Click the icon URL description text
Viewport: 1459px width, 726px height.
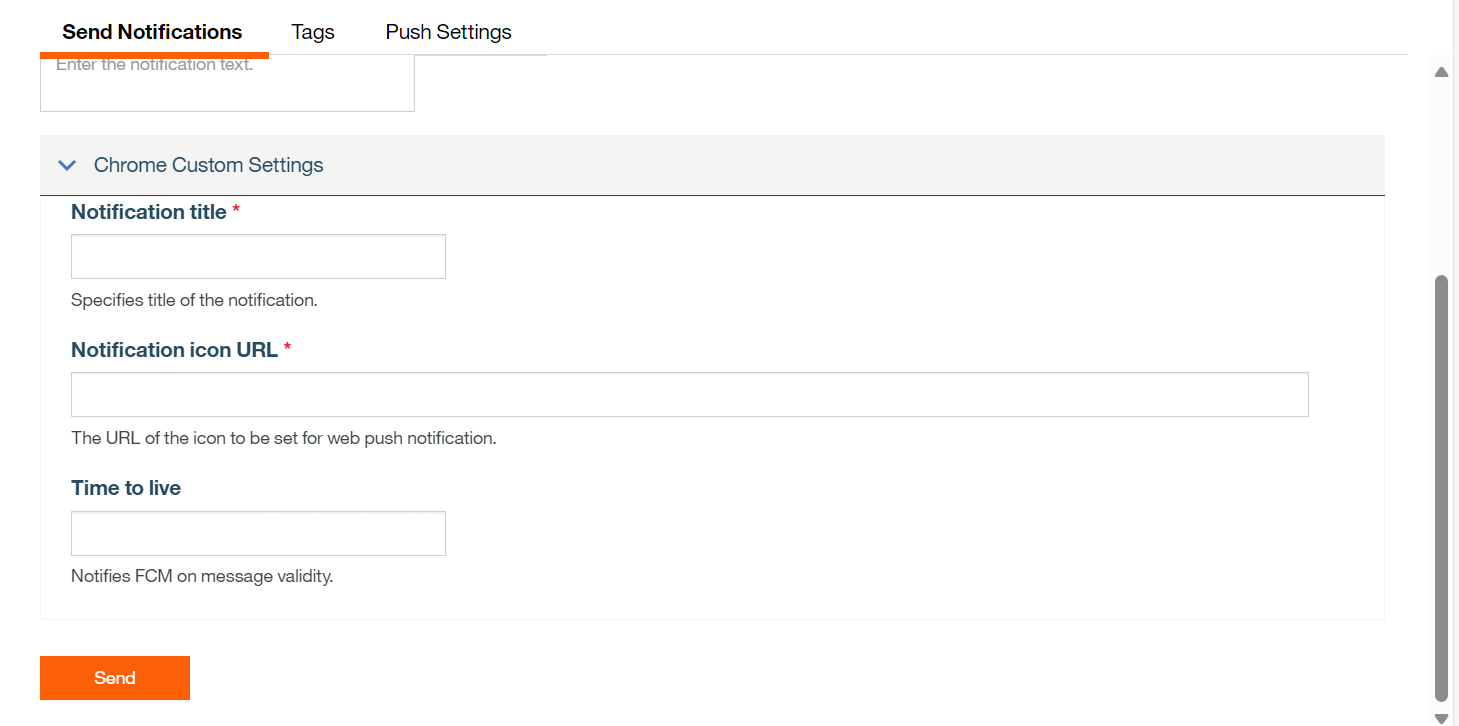pyautogui.click(x=283, y=438)
